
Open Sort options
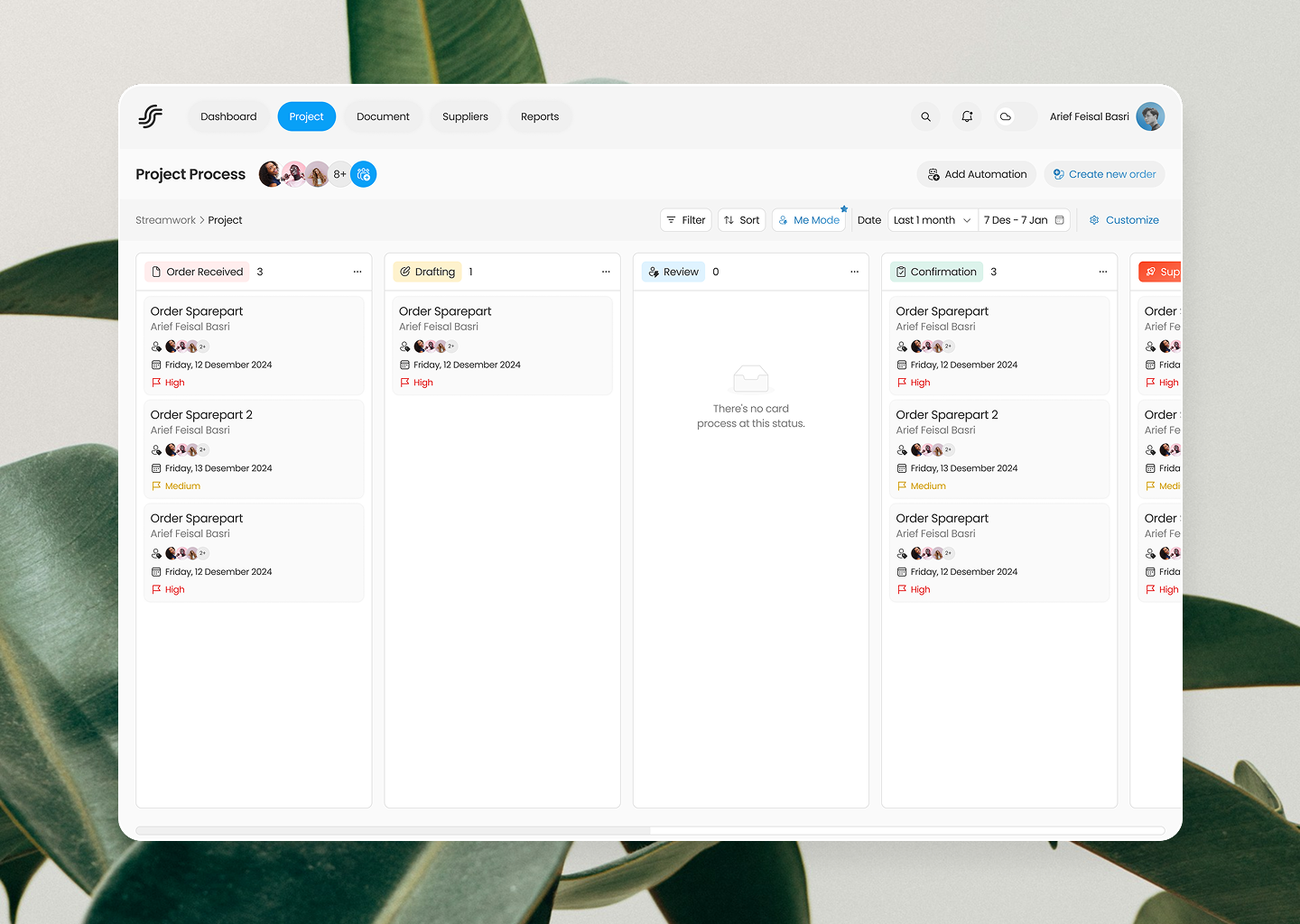pyautogui.click(x=742, y=220)
